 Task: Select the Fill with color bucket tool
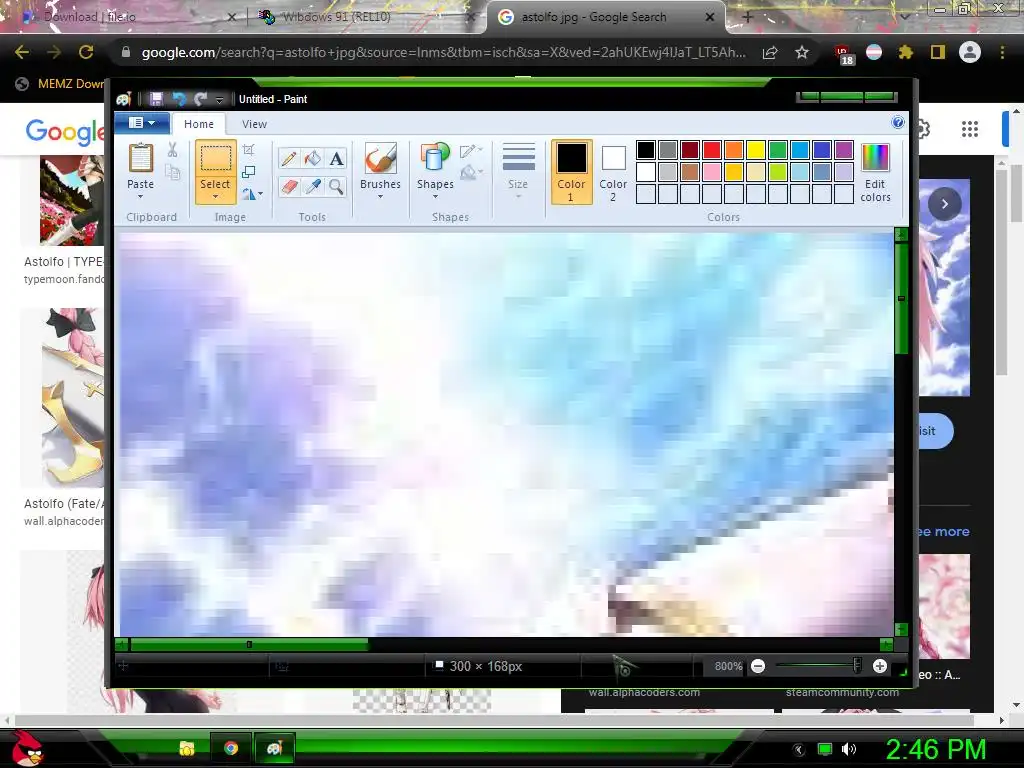pyautogui.click(x=313, y=159)
